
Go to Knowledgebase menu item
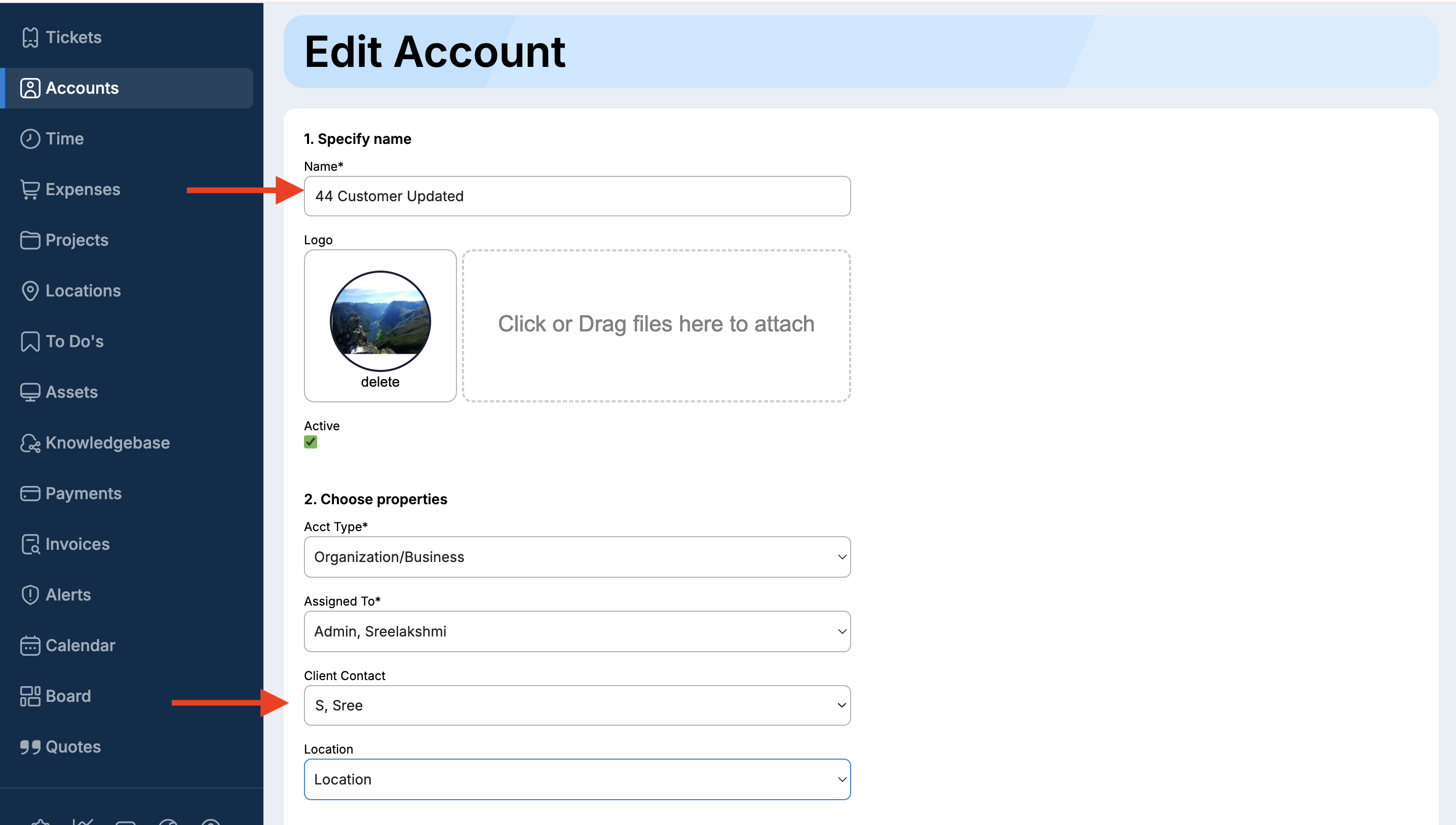click(x=107, y=442)
